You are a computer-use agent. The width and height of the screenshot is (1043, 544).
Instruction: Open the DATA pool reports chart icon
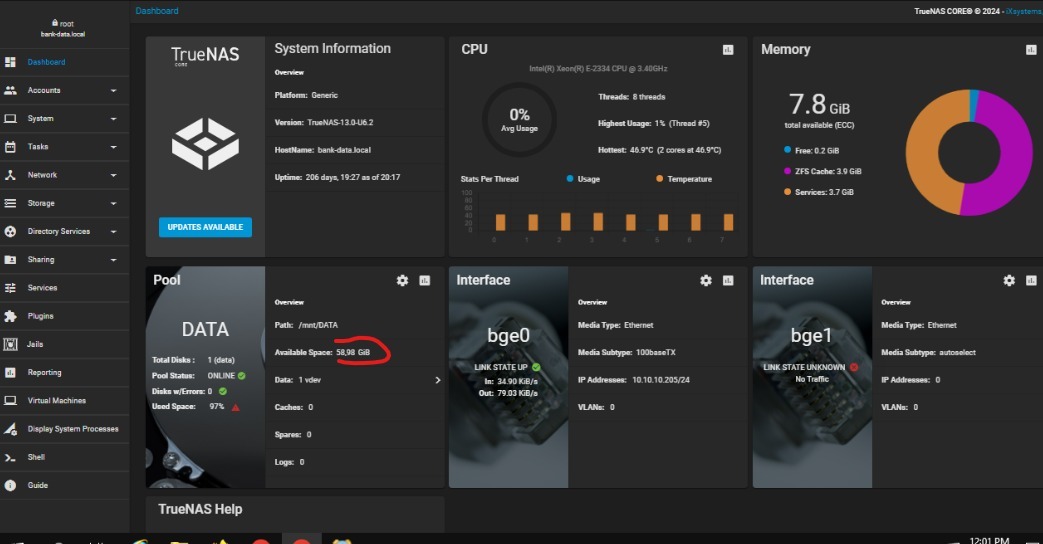point(425,281)
